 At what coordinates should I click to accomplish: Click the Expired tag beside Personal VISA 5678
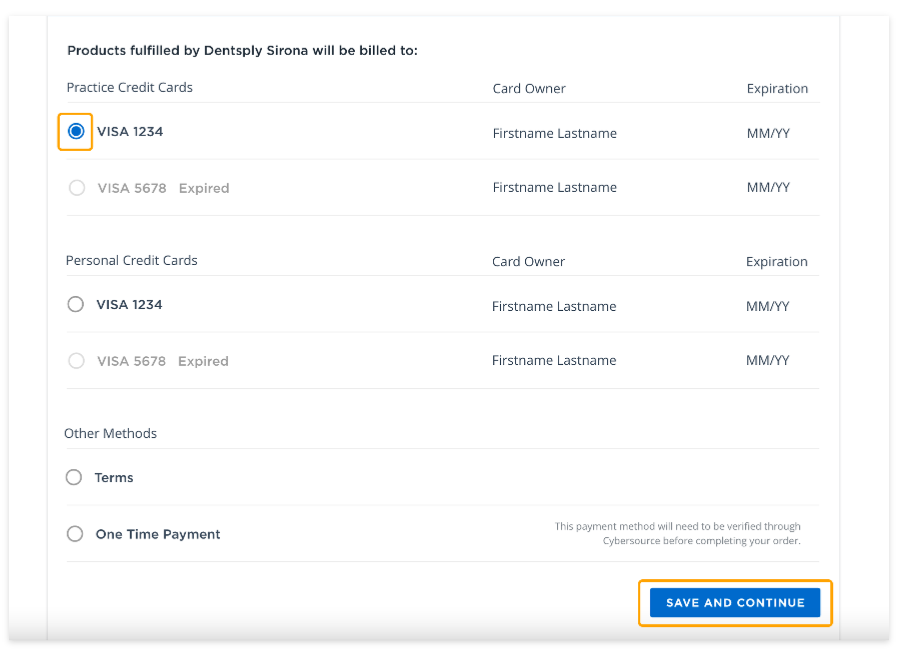(203, 361)
